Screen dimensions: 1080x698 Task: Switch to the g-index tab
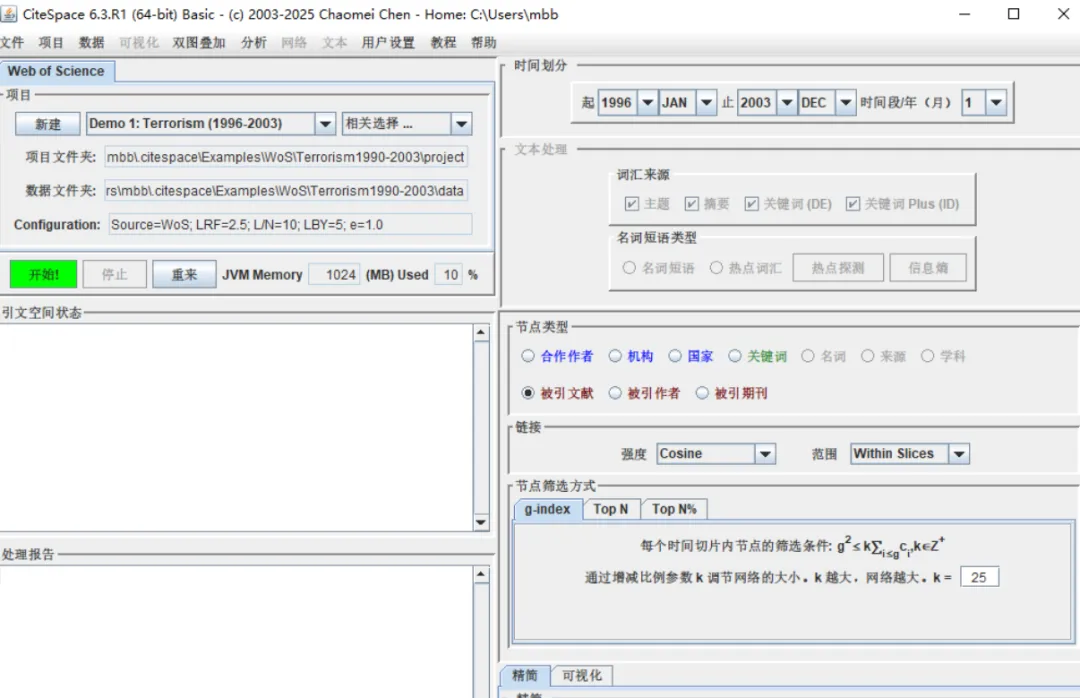548,509
